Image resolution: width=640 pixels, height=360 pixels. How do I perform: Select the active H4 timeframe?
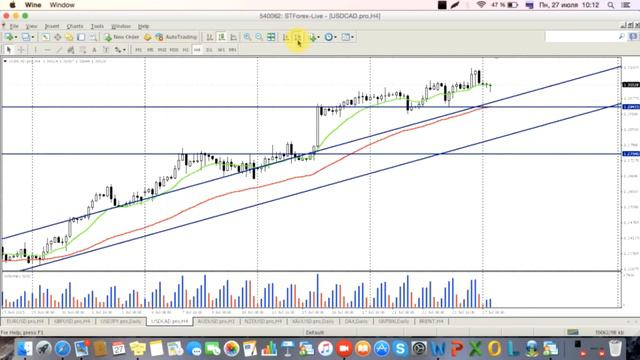(x=198, y=50)
